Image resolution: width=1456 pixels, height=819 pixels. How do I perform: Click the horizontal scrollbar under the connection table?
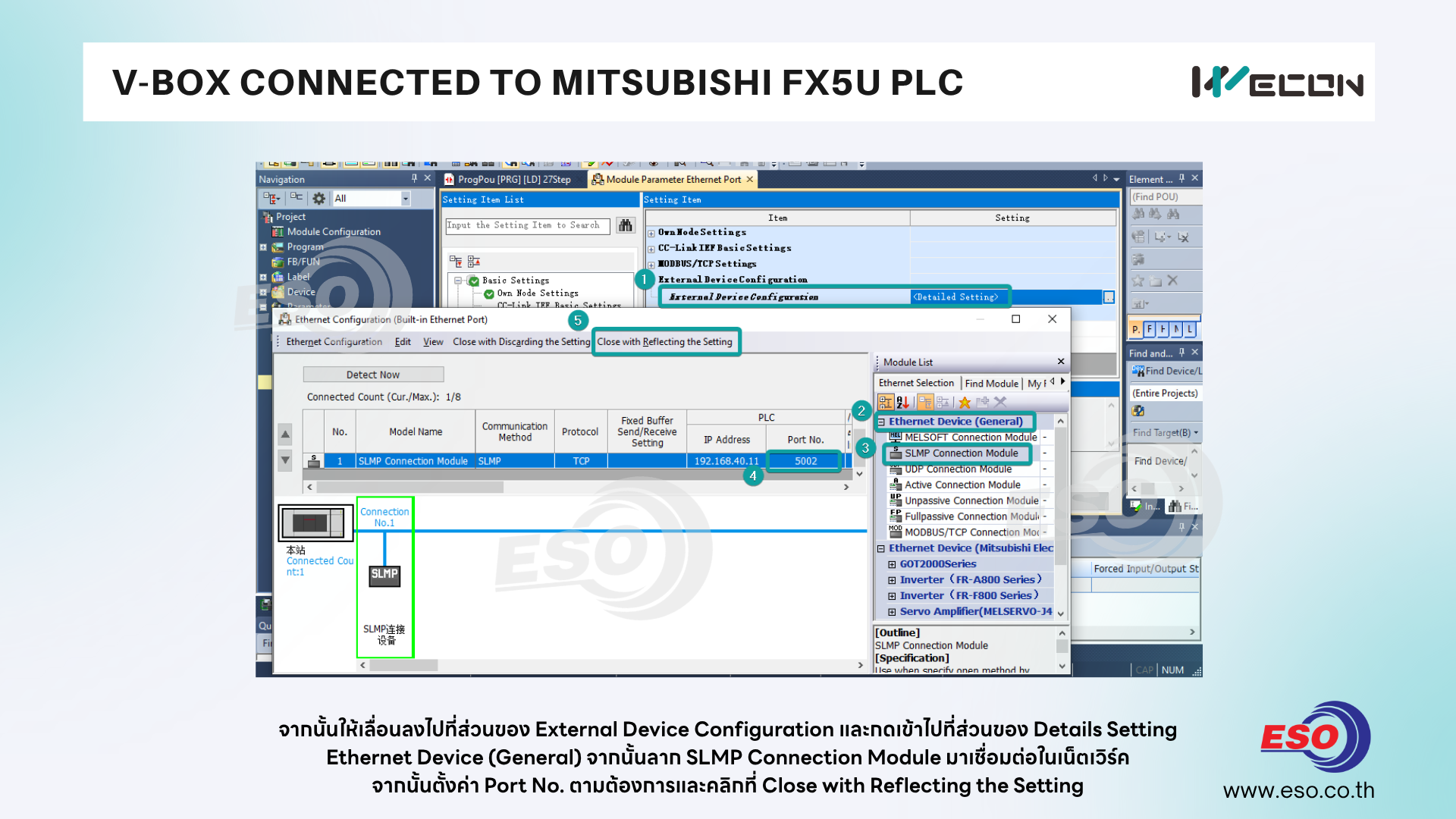(577, 488)
